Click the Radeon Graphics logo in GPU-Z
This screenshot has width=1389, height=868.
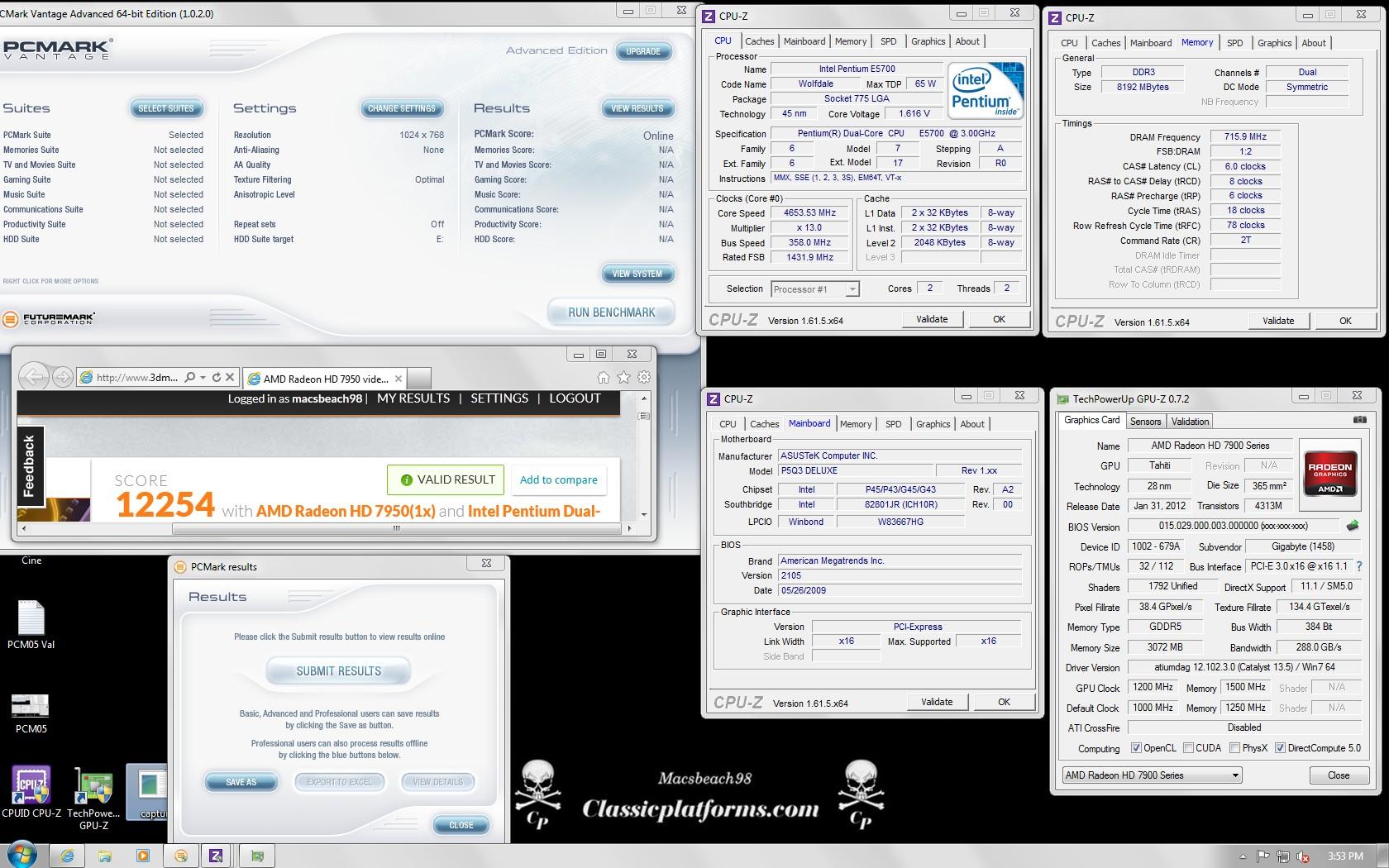[x=1330, y=474]
